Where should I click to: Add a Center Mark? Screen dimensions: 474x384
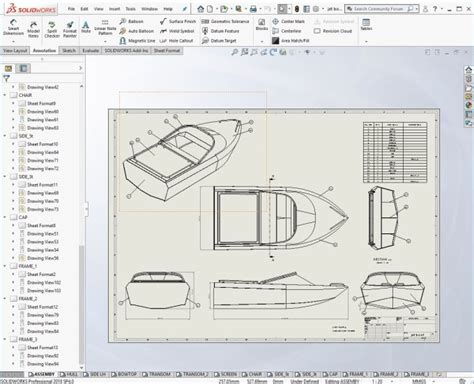pyautogui.click(x=288, y=21)
